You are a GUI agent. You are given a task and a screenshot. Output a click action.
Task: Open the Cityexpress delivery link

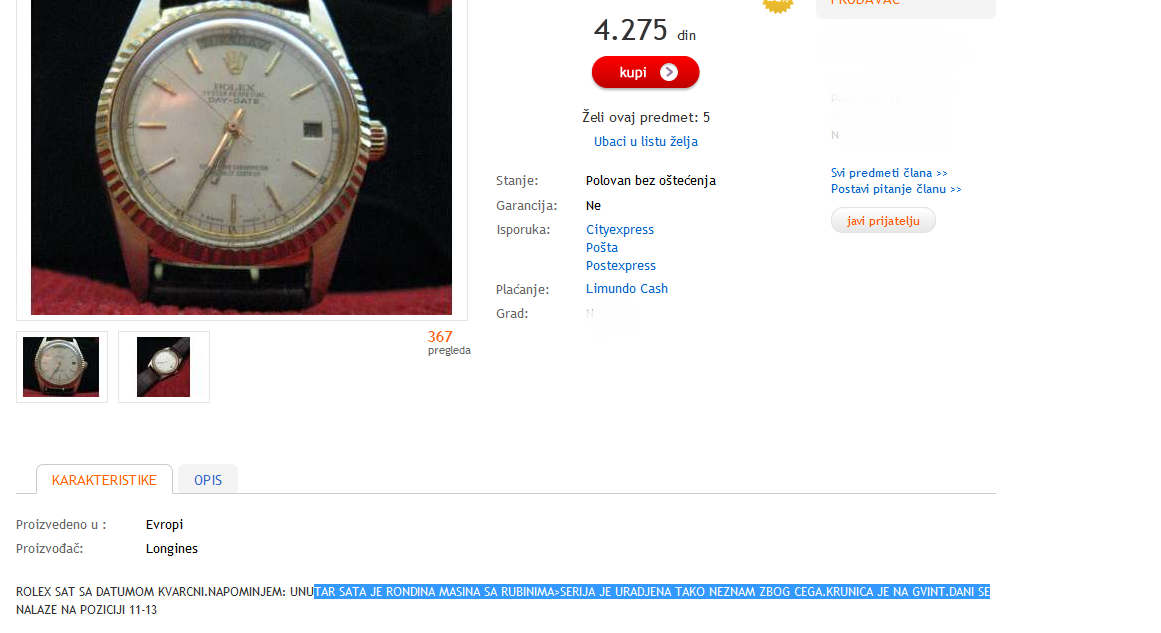click(x=620, y=230)
